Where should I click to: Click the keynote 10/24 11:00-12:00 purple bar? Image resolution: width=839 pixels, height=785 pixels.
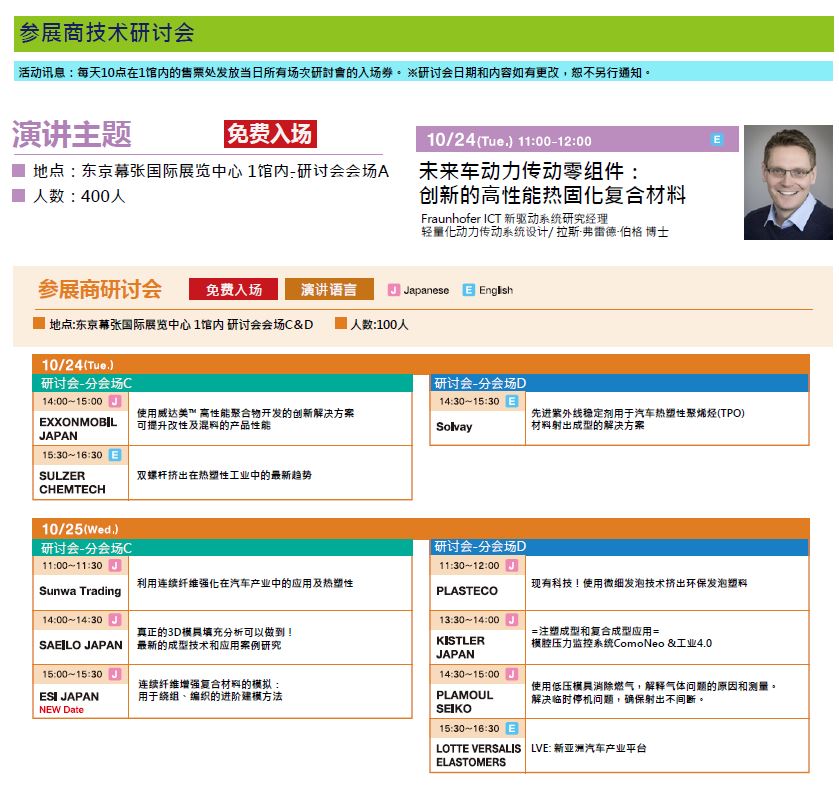tap(577, 140)
